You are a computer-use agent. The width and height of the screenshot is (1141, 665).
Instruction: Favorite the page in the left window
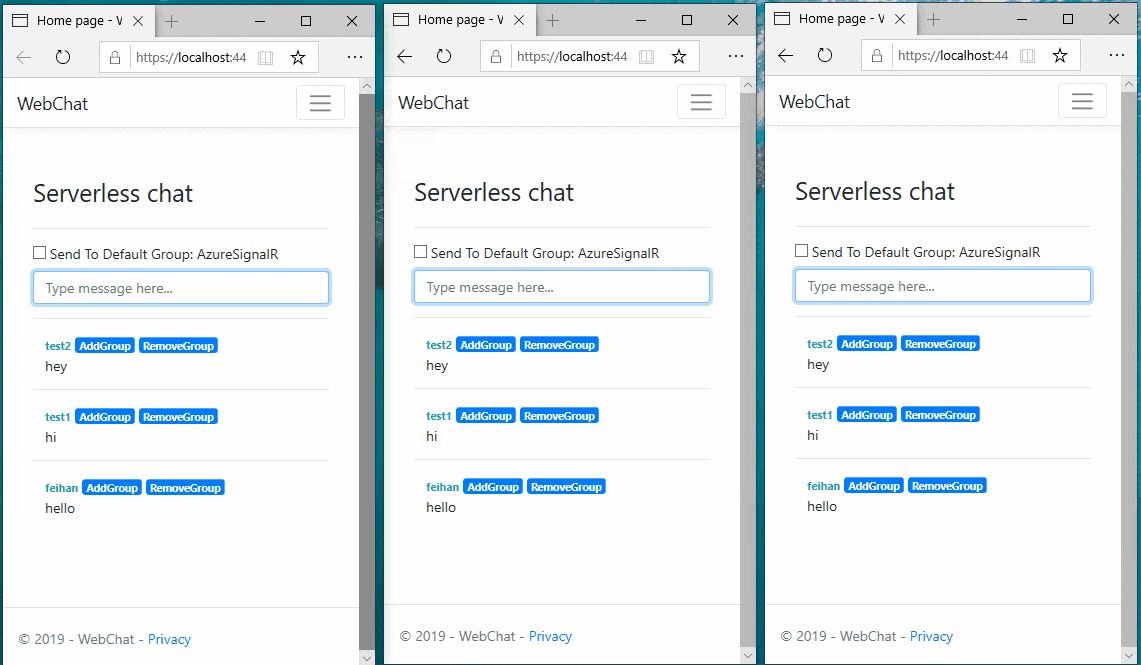pos(298,57)
